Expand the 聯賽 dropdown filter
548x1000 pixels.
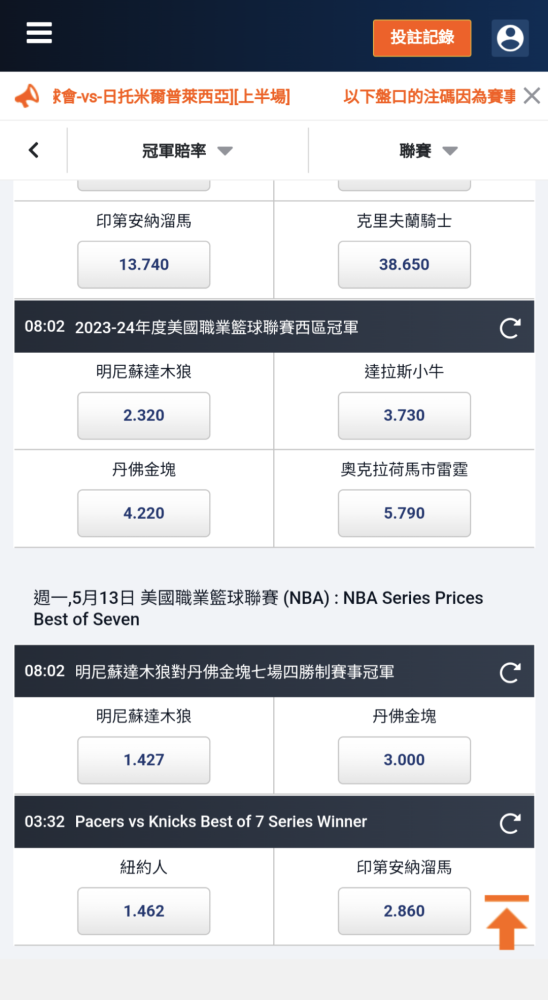[428, 151]
